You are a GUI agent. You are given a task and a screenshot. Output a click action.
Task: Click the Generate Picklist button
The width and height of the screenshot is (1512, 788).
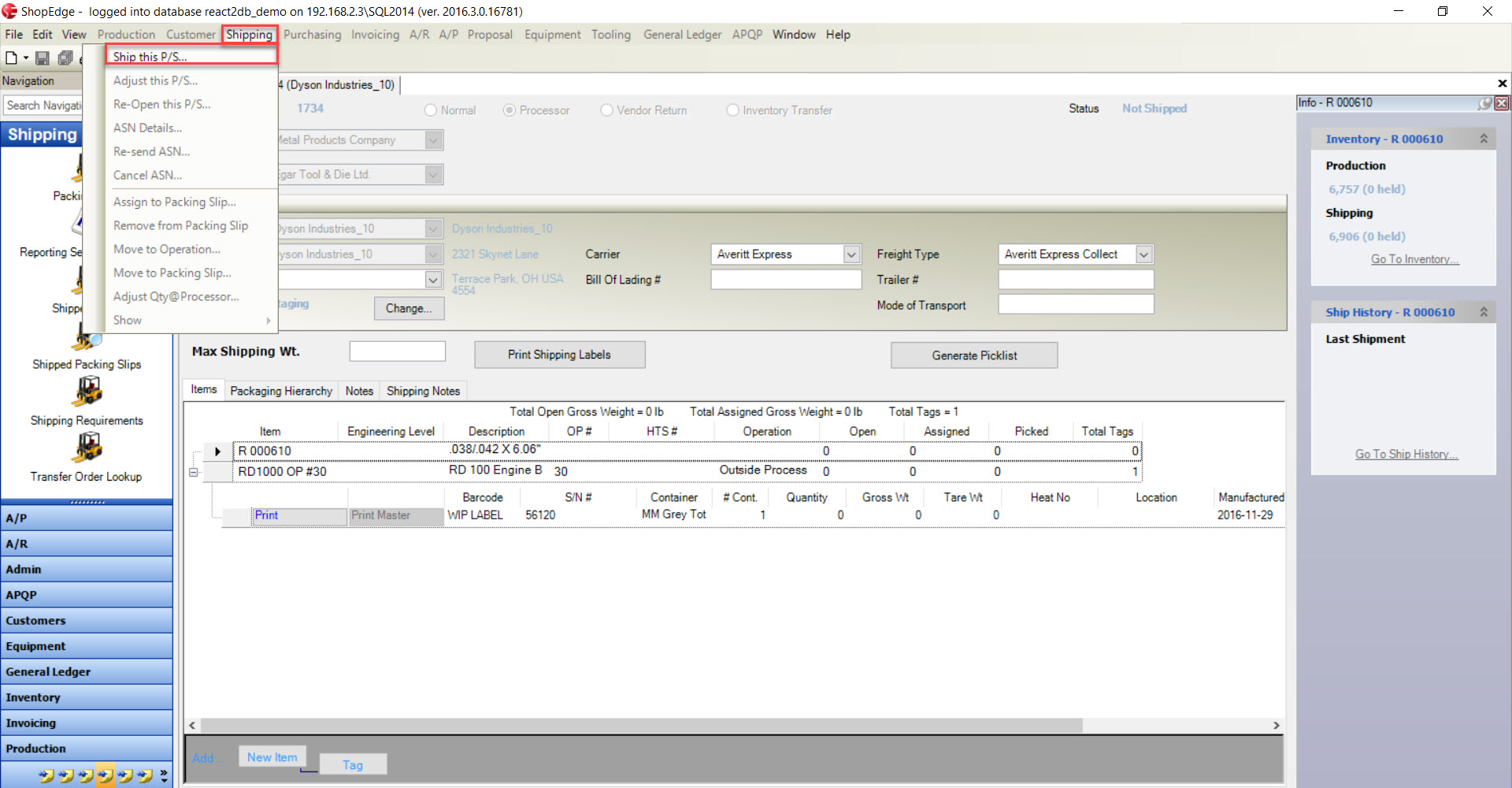pos(974,355)
